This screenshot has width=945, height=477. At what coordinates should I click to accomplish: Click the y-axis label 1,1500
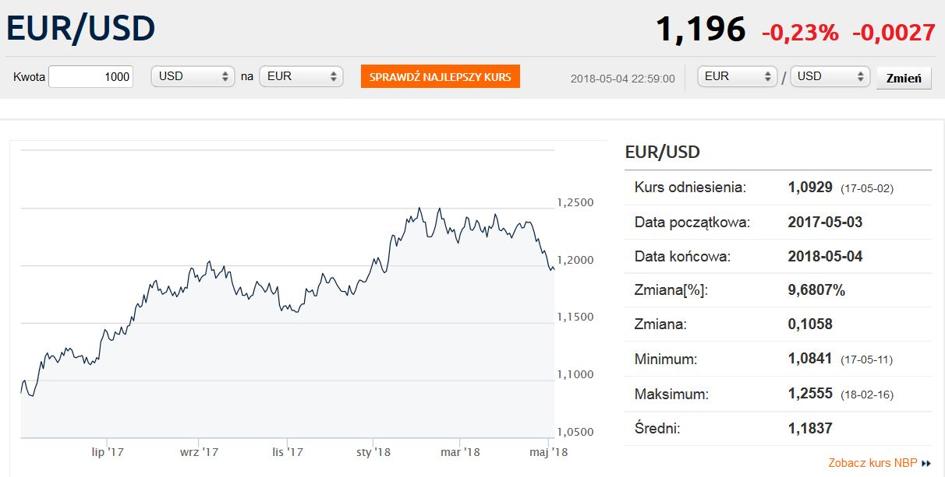click(x=575, y=317)
